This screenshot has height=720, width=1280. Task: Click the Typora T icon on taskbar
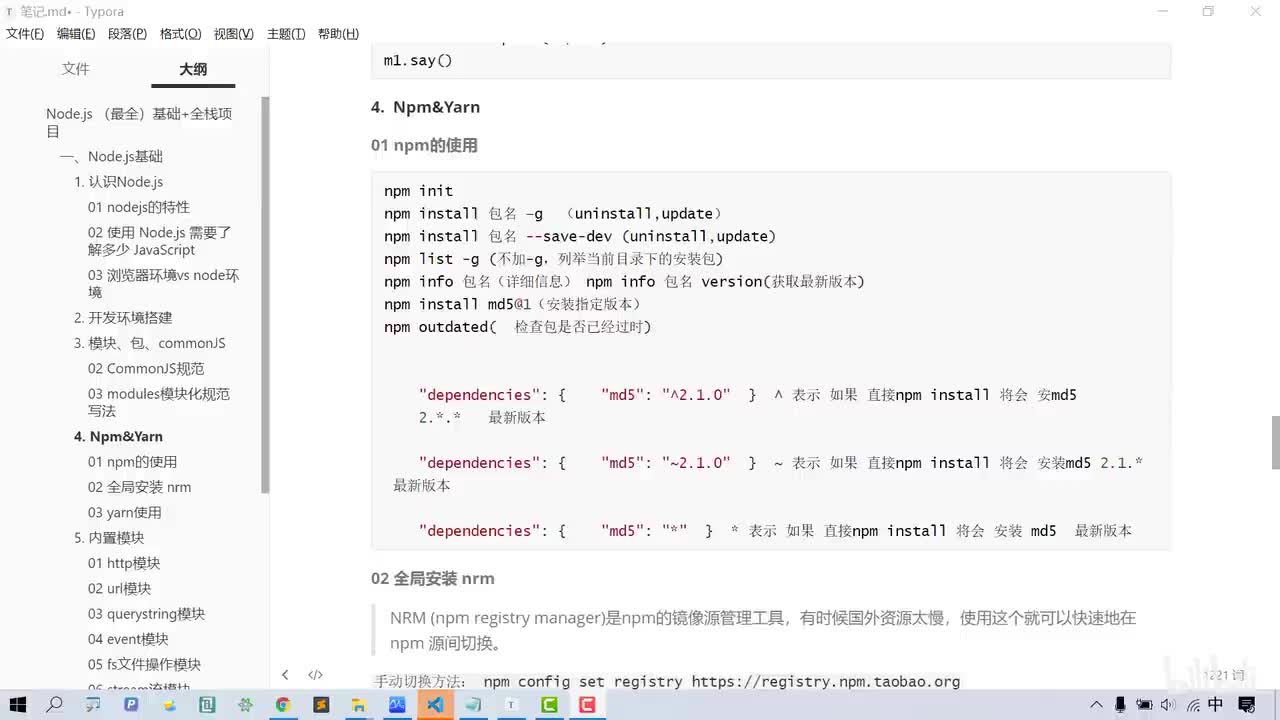511,705
